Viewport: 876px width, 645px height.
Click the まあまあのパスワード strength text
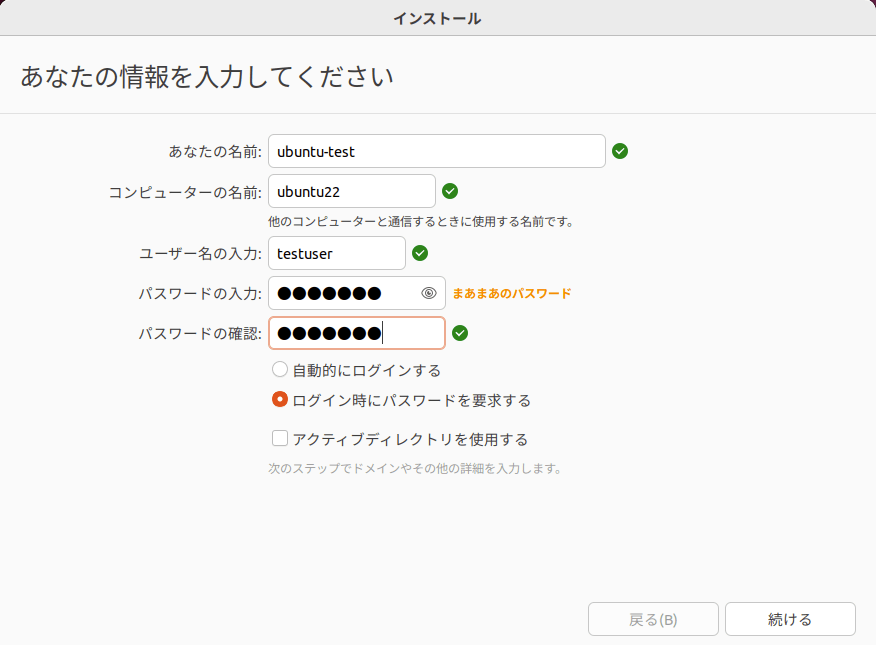[511, 293]
